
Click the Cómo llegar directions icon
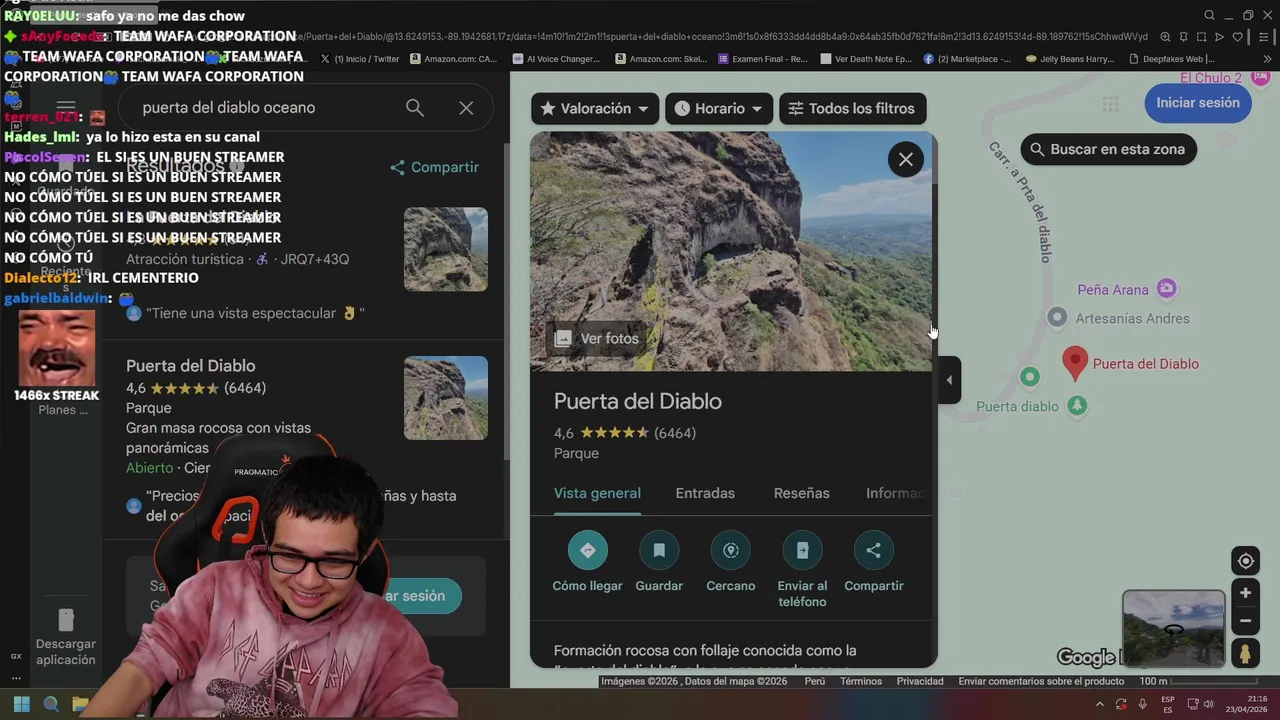tap(588, 550)
